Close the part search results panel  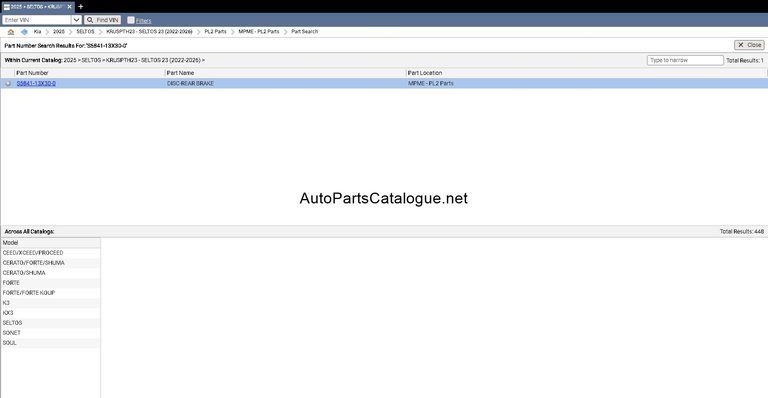point(749,45)
